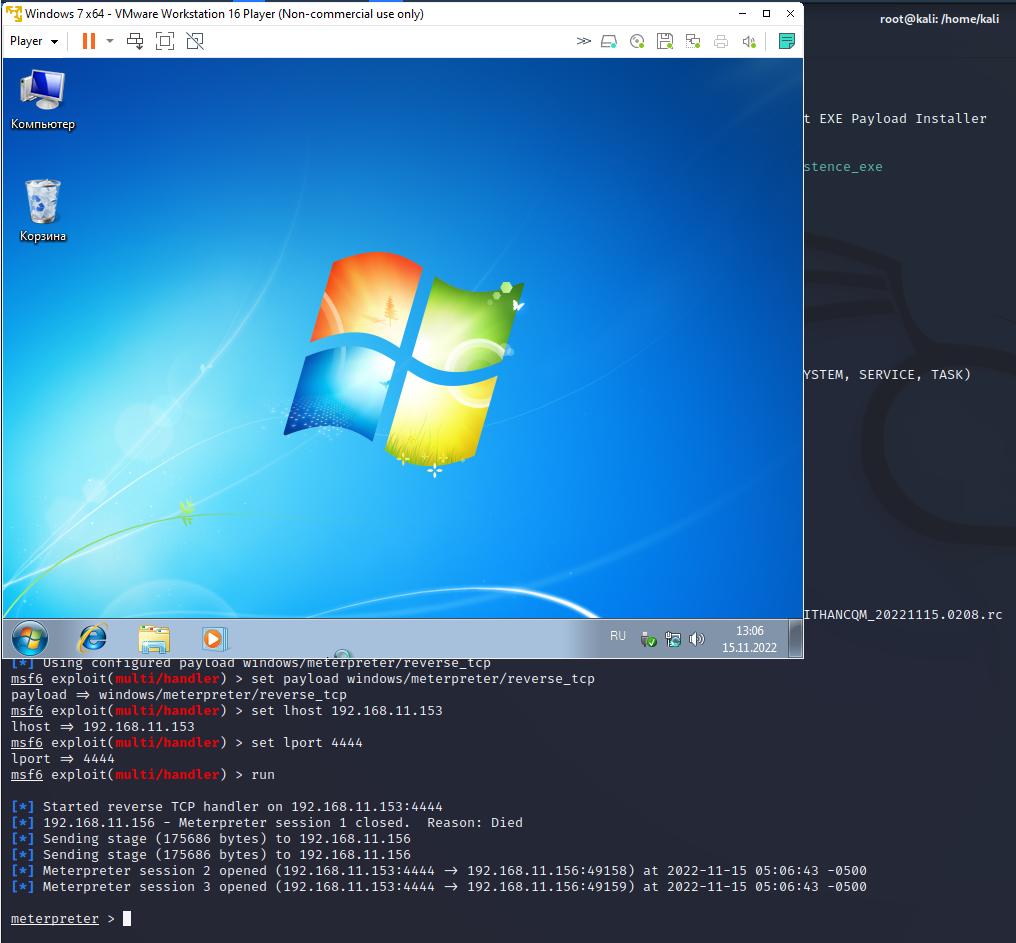Click 'Started reverse TCP handler' line

click(227, 807)
